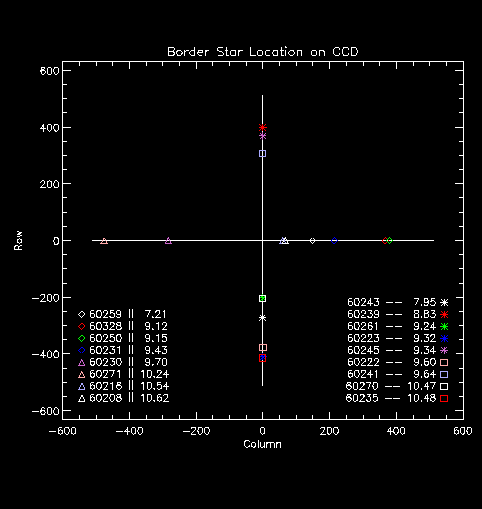Click the pink triangle legend symbol beside 60271
Image resolution: width=482 pixels, height=509 pixels.
(x=82, y=374)
